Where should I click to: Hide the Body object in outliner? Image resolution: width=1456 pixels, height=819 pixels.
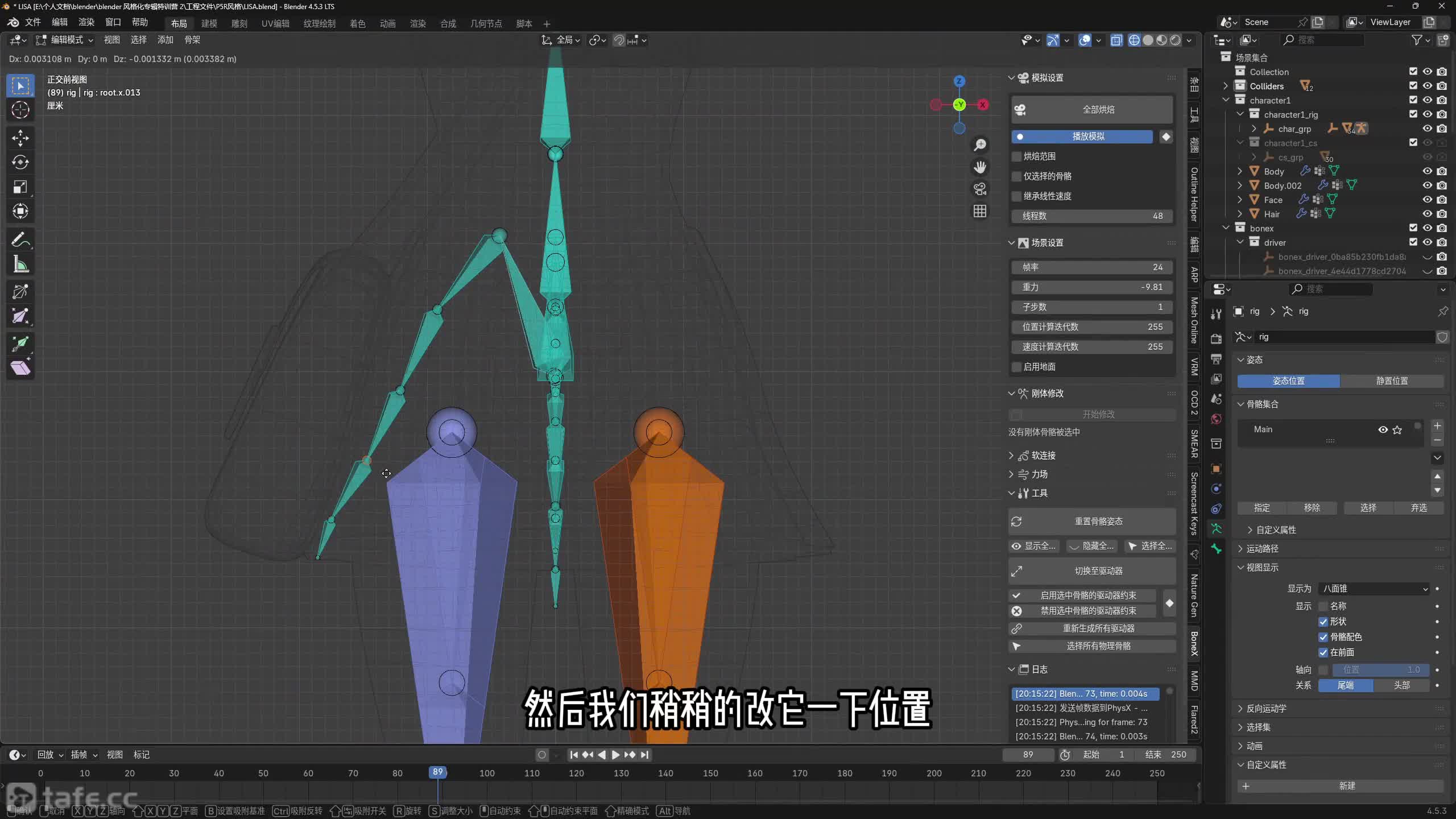[1427, 171]
